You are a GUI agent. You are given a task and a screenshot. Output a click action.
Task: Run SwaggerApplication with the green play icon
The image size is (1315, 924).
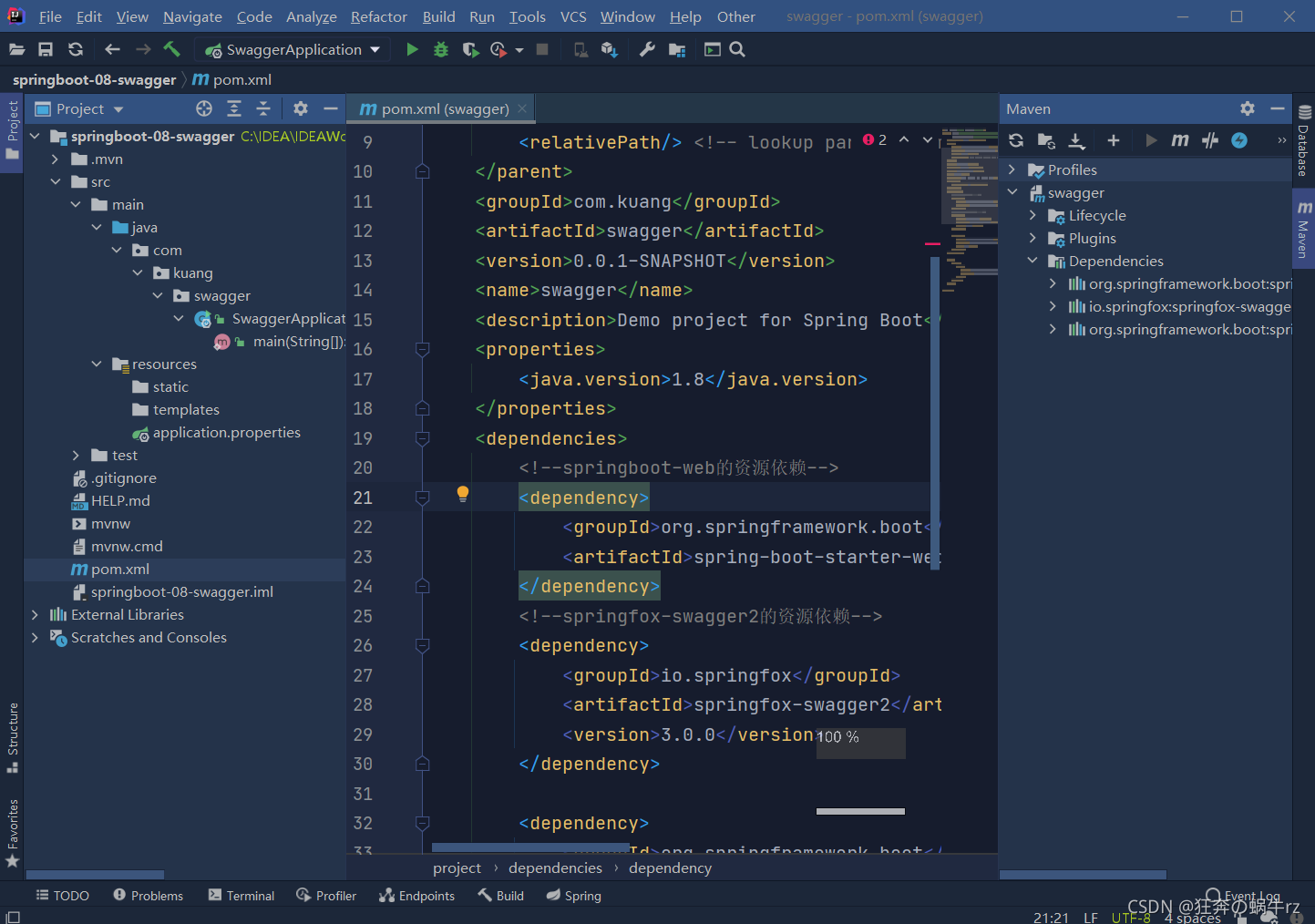pyautogui.click(x=412, y=49)
